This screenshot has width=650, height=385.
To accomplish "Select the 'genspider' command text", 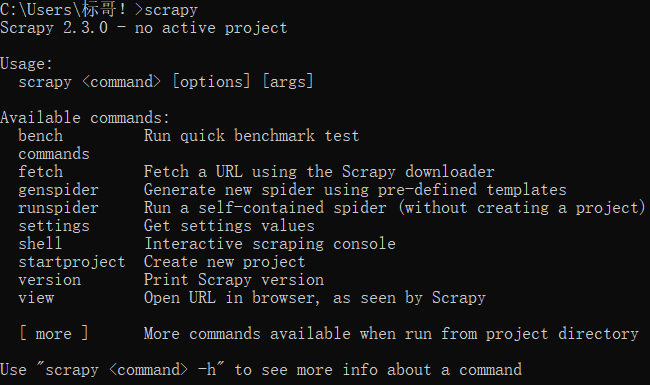I will click(58, 190).
